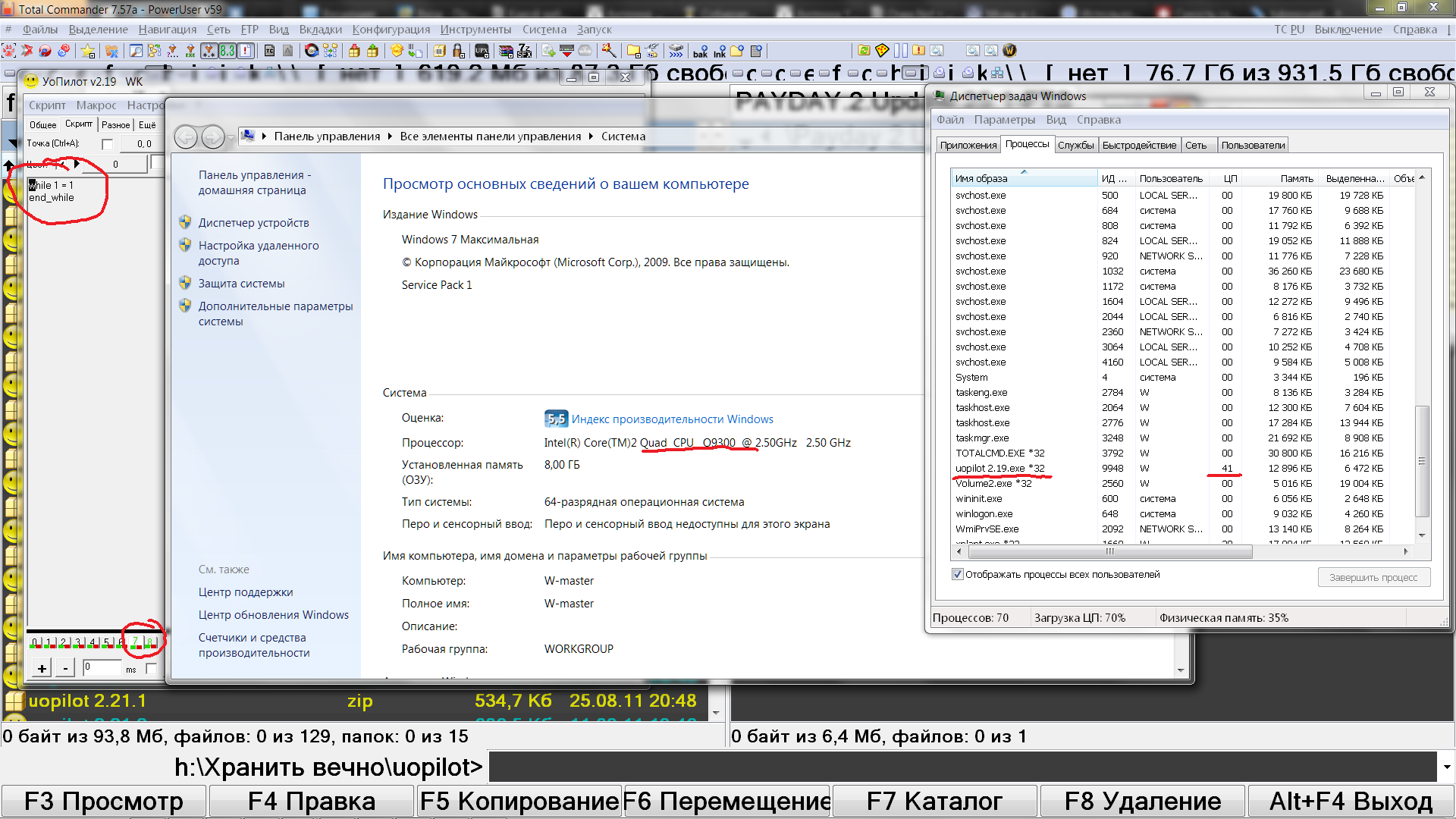The height and width of the screenshot is (819, 1456).
Task: Open 'Индекс производительности Windows' link
Action: click(672, 419)
